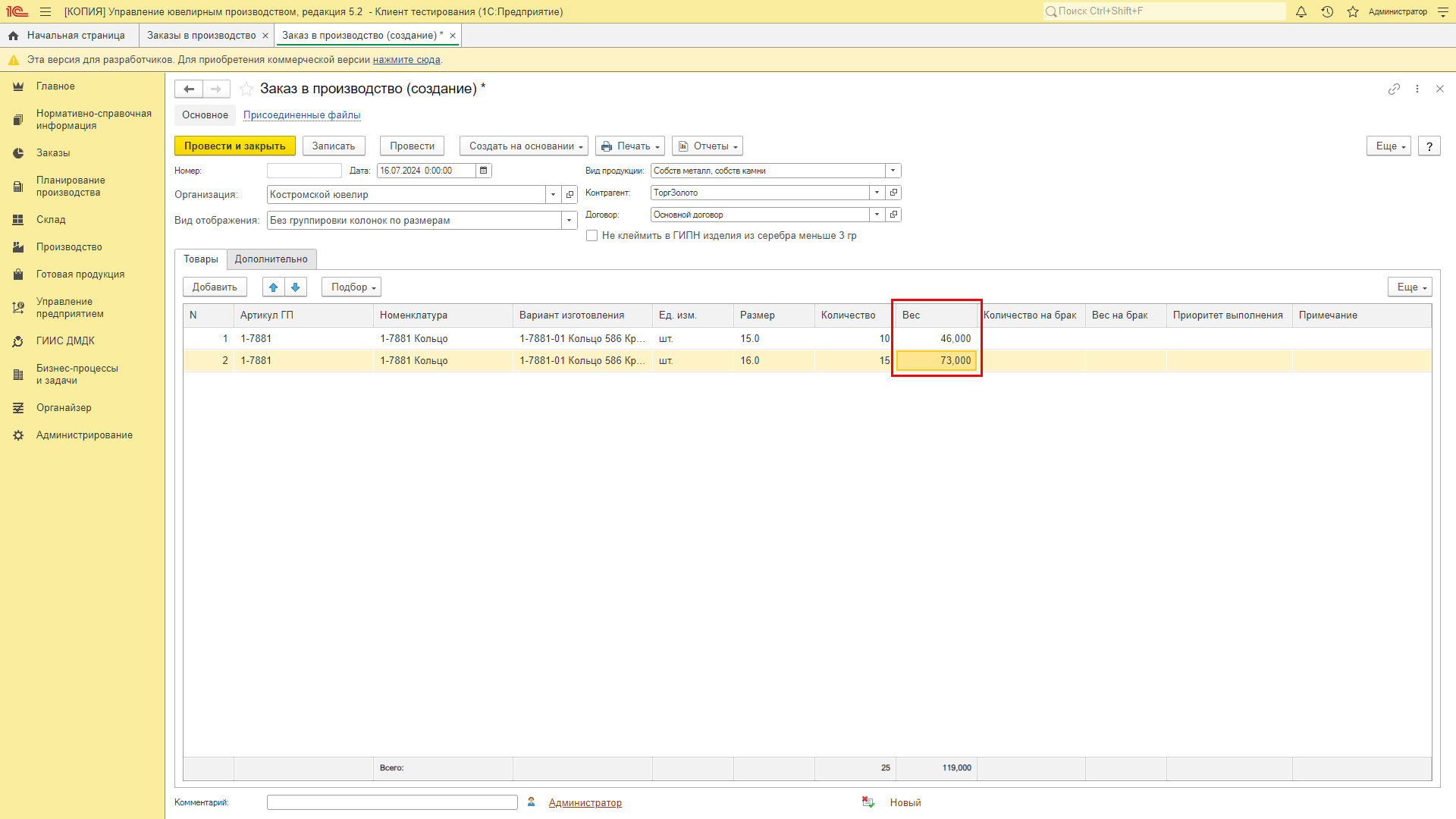This screenshot has width=1456, height=819.
Task: Copy link to document icon
Action: pyautogui.click(x=1394, y=89)
